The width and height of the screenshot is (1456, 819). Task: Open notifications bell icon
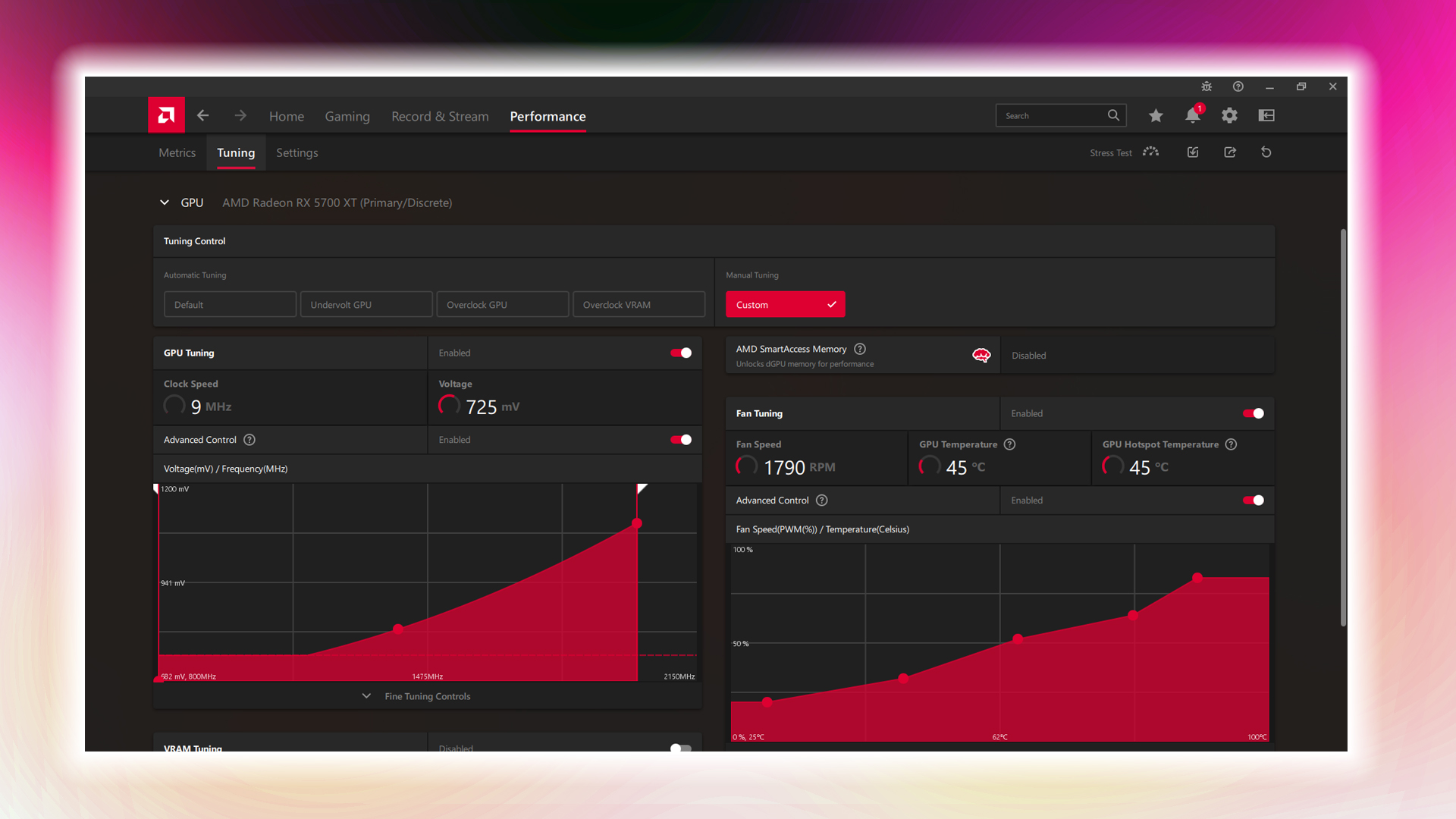(x=1193, y=115)
